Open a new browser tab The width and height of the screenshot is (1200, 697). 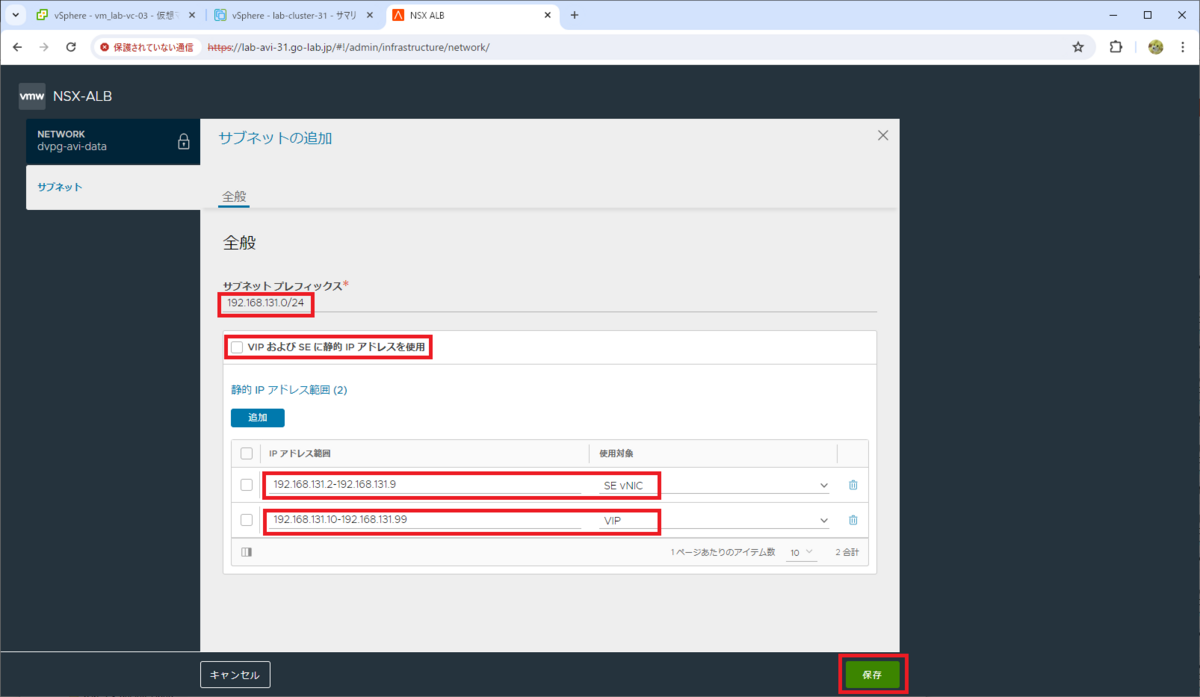tap(574, 15)
